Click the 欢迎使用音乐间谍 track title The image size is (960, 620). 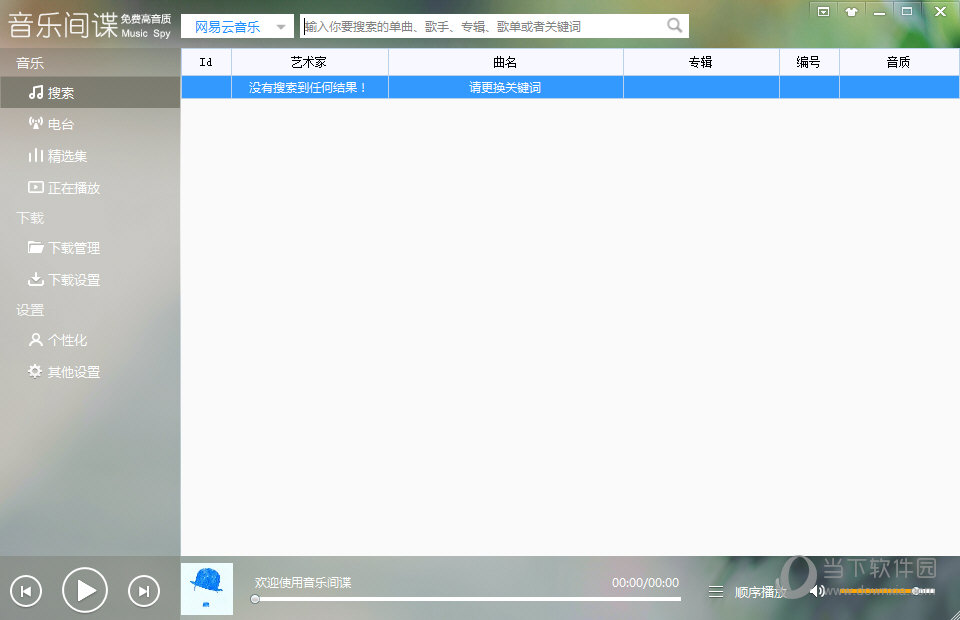[303, 583]
